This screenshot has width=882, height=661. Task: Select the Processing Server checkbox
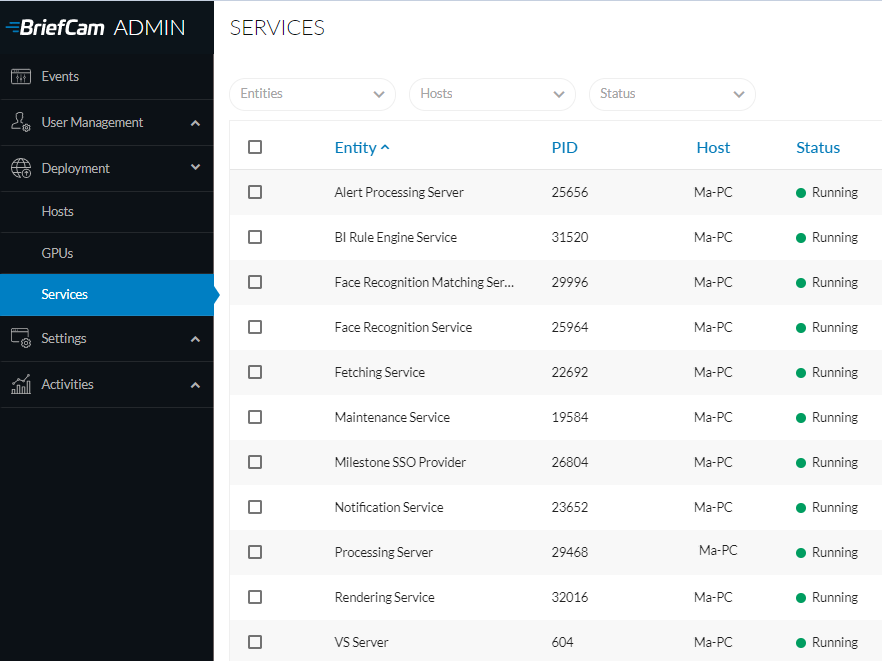click(x=255, y=552)
